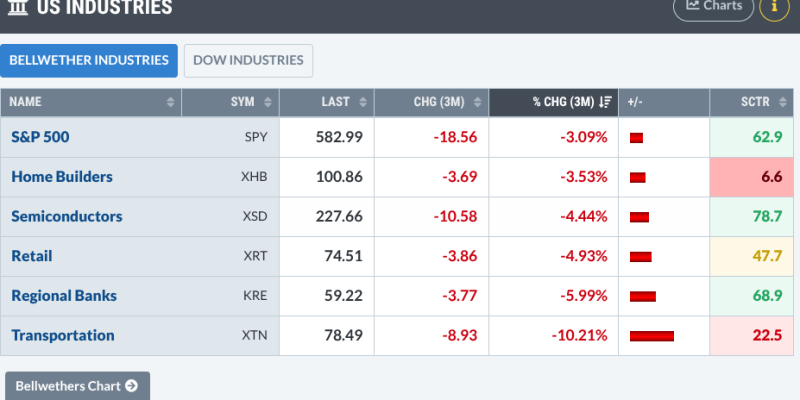Open the Transportation link

pyautogui.click(x=63, y=335)
